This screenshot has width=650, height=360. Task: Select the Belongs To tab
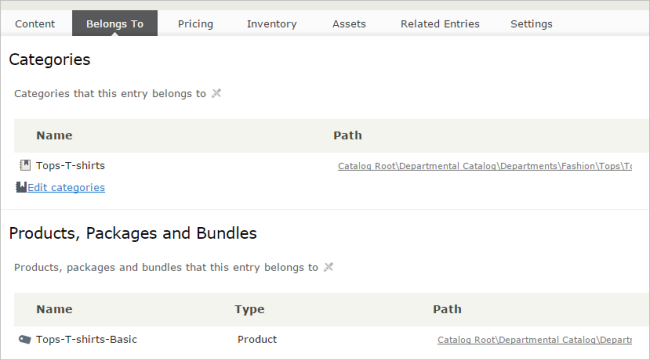[x=115, y=24]
